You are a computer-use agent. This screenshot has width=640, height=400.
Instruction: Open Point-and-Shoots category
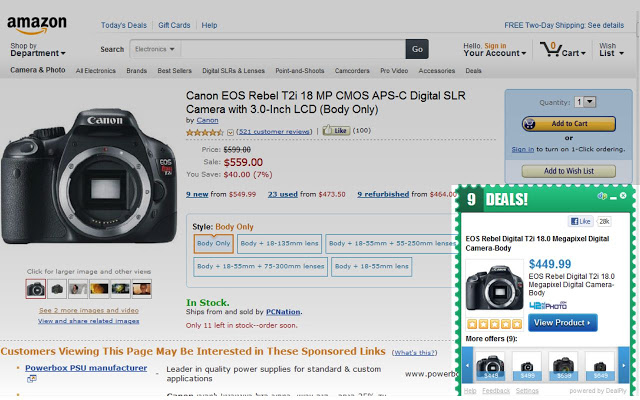[300, 71]
